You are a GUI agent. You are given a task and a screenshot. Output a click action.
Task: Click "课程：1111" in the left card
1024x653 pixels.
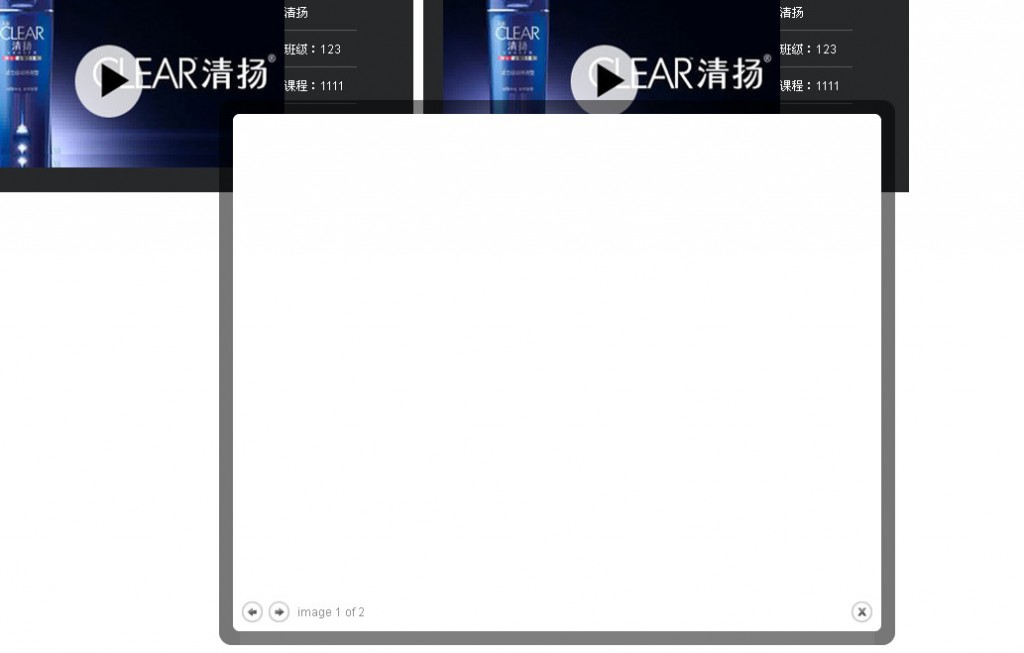pyautogui.click(x=314, y=86)
